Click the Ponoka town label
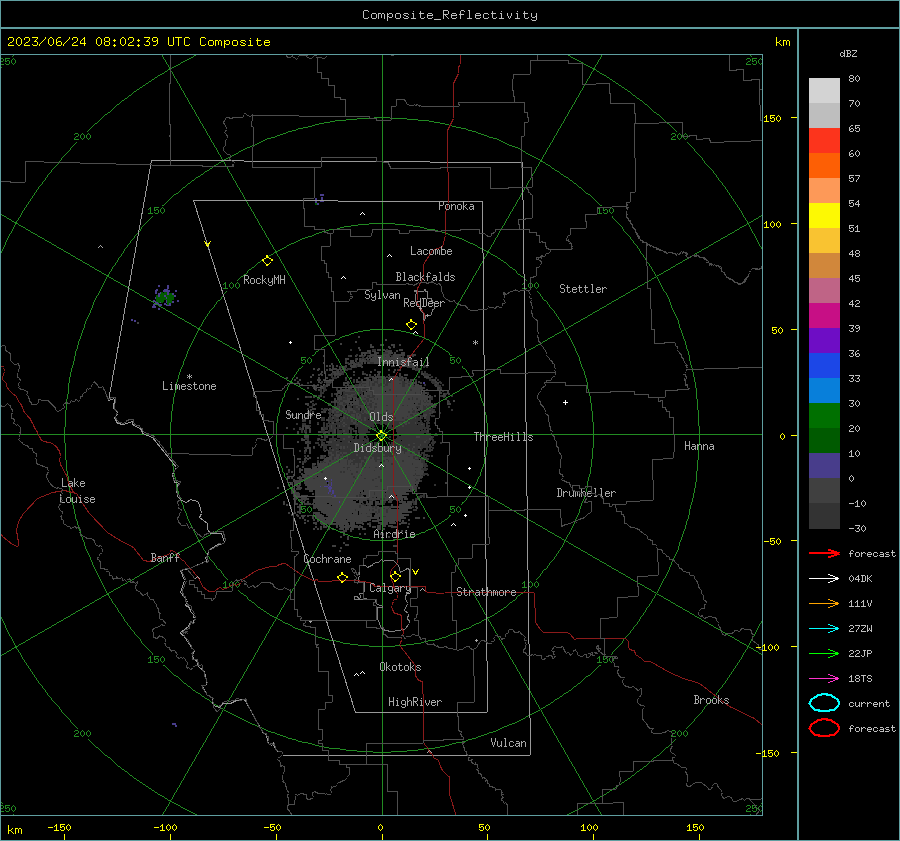This screenshot has width=900, height=841. click(456, 206)
